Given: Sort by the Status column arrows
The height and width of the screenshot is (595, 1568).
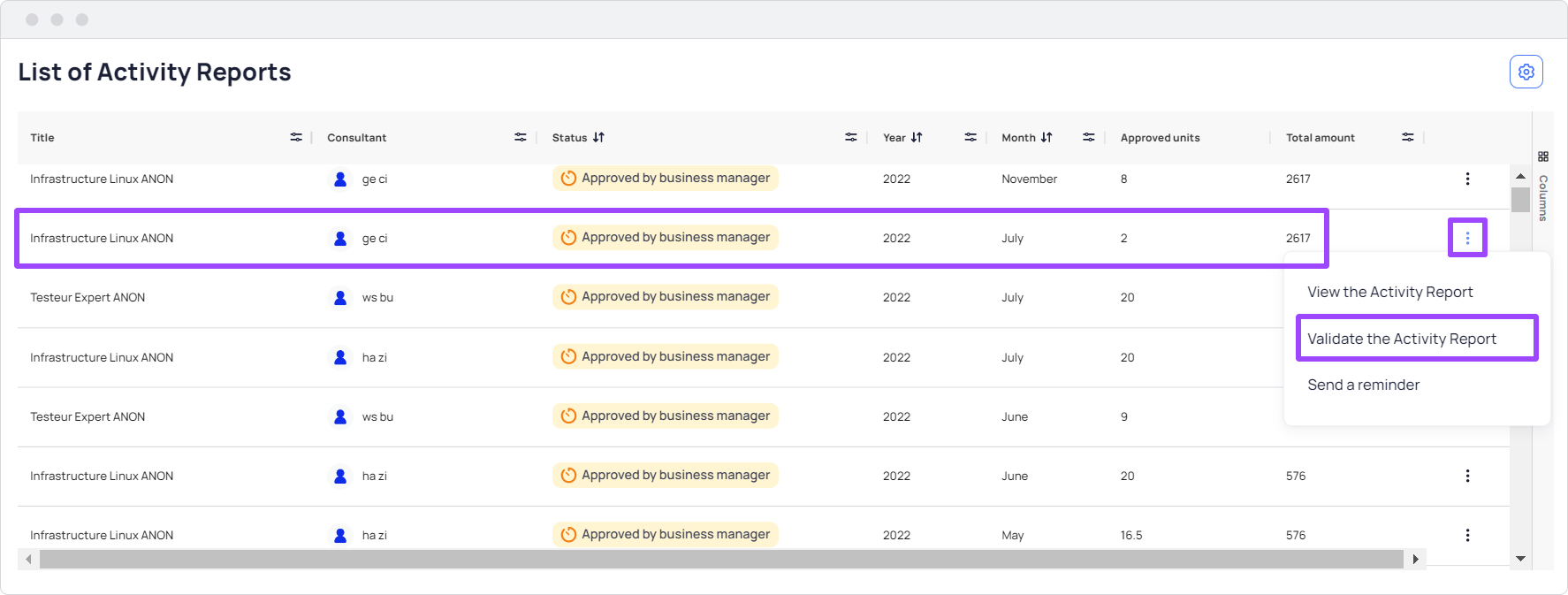Looking at the screenshot, I should point(598,137).
